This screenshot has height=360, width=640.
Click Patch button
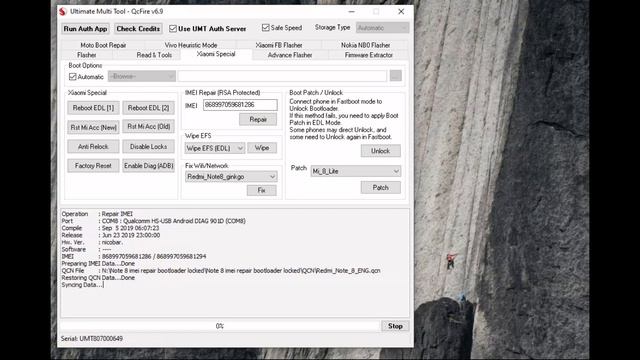(380, 188)
